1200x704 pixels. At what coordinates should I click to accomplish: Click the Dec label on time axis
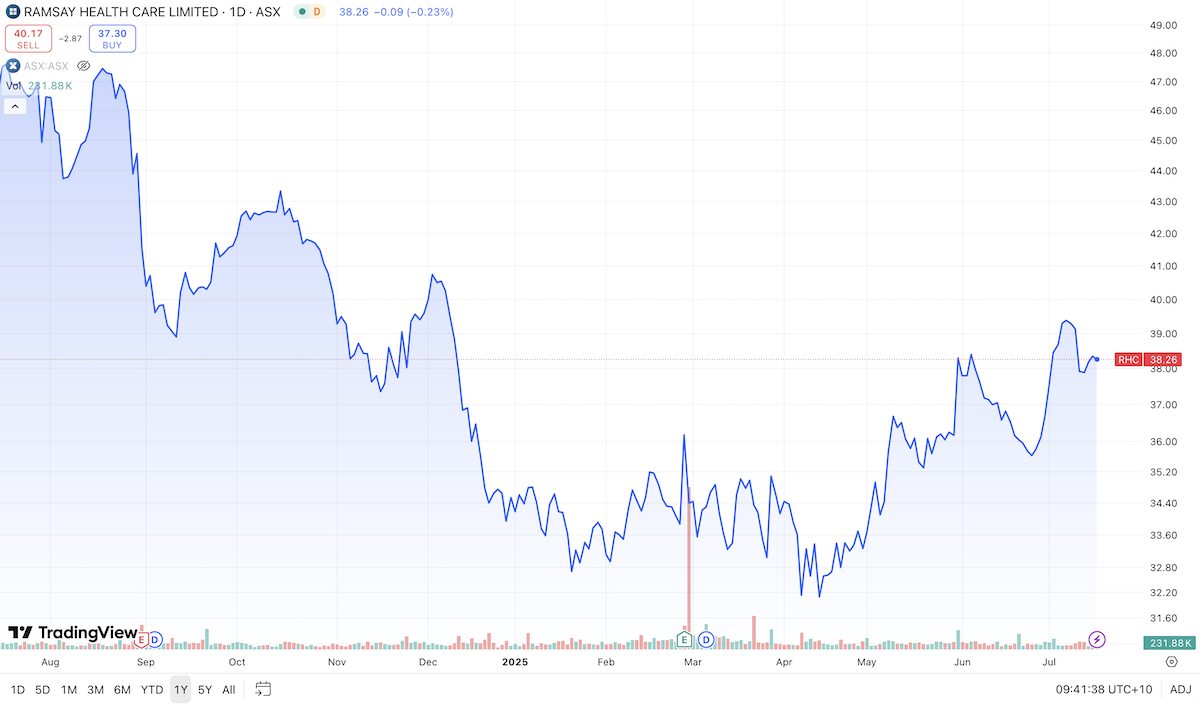click(x=428, y=662)
